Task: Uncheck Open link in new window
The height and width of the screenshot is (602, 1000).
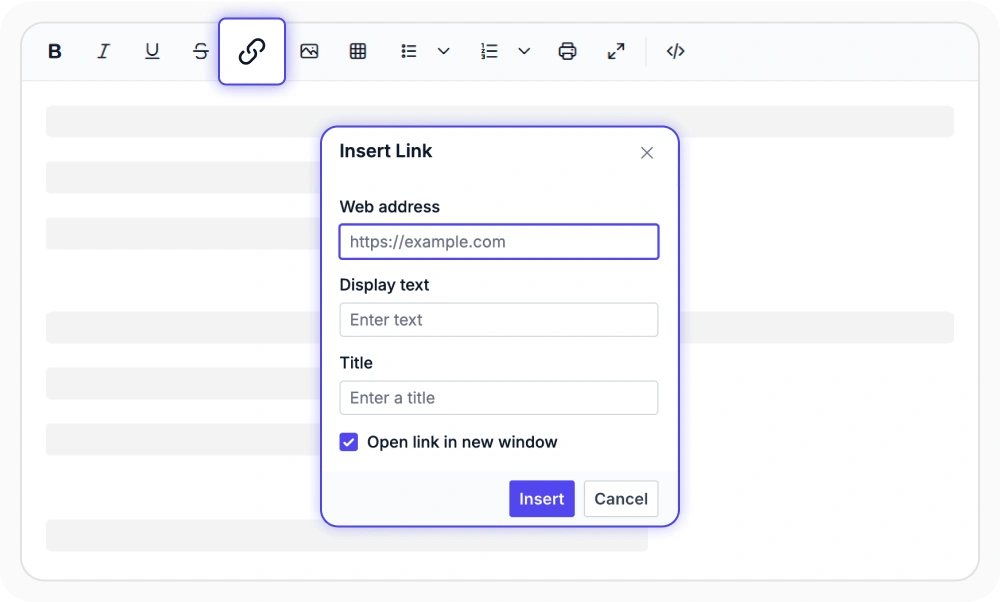Action: (349, 442)
